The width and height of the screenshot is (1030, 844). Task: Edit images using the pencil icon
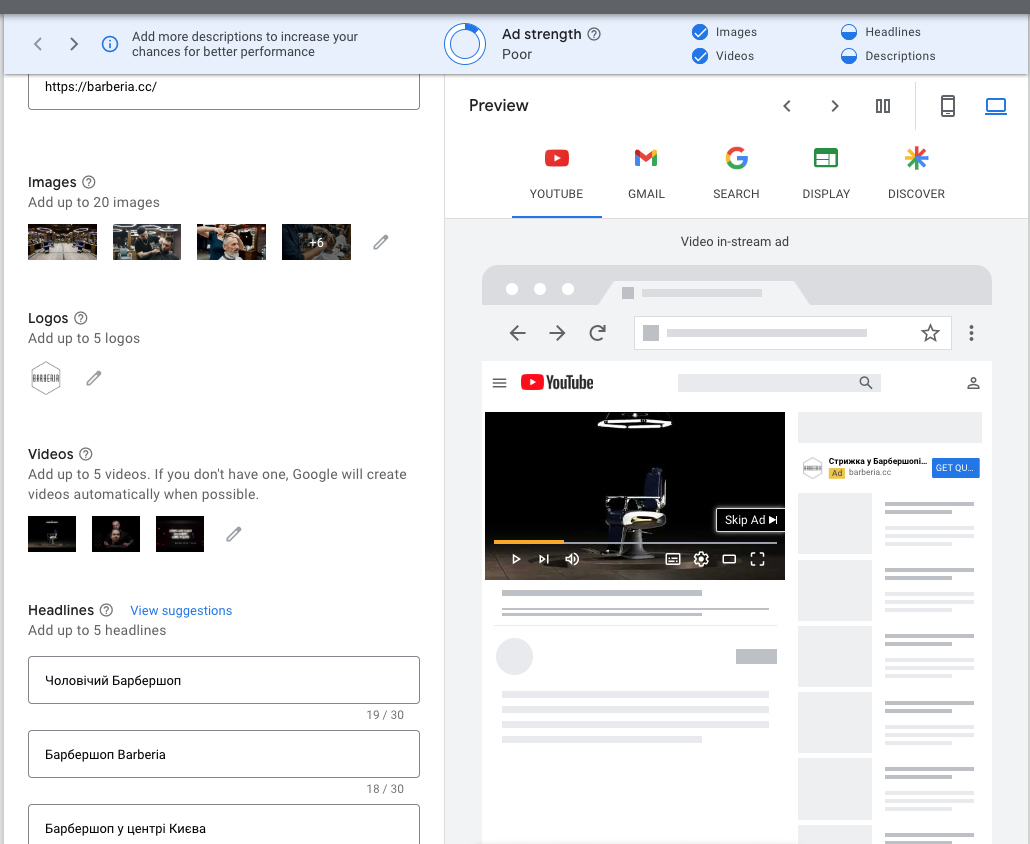click(380, 242)
